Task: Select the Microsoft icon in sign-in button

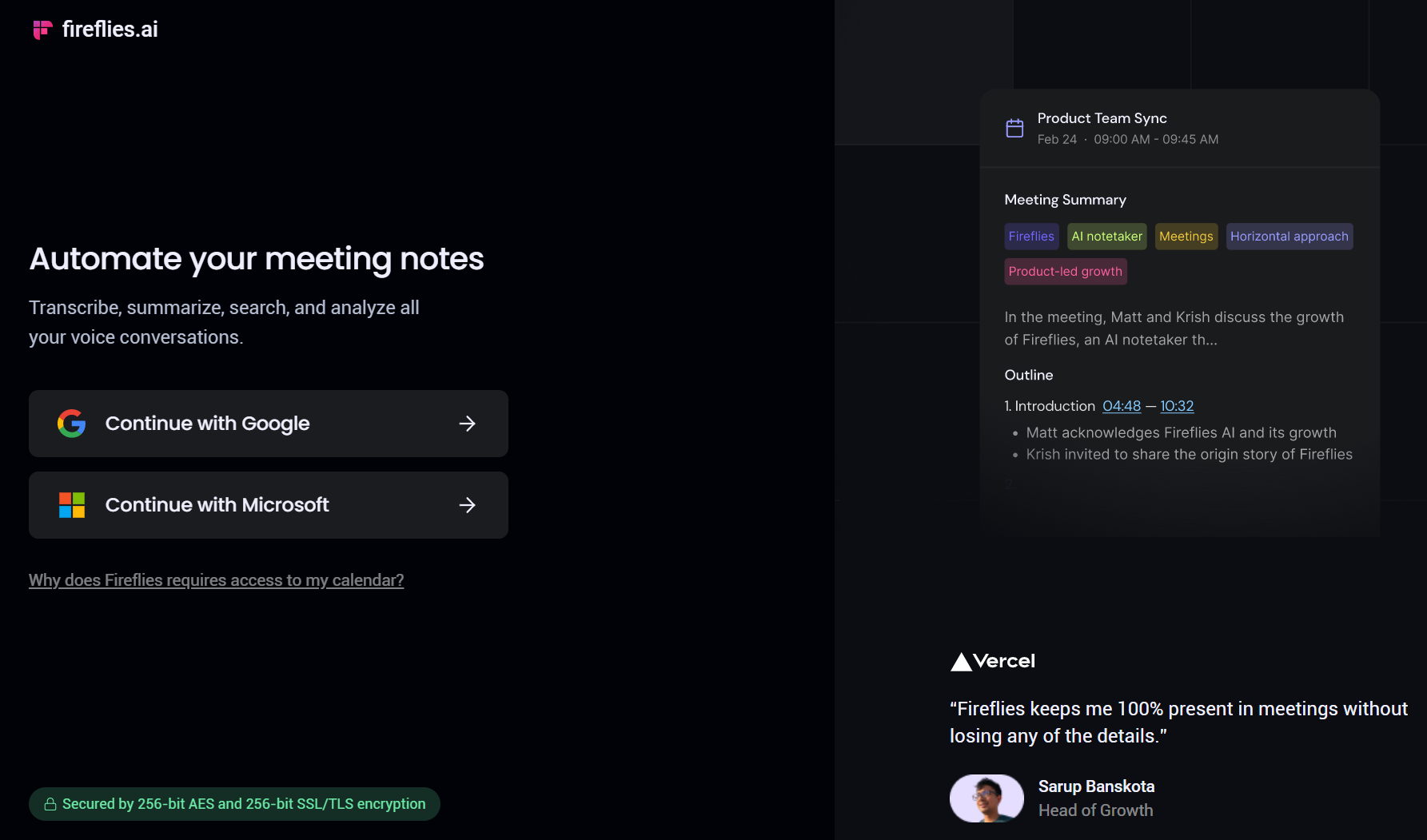Action: 72,504
